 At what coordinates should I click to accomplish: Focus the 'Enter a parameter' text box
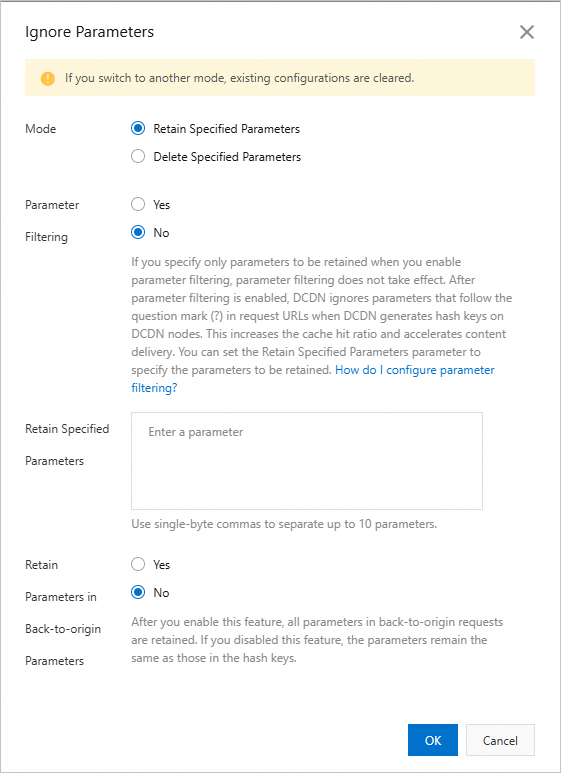pos(307,461)
